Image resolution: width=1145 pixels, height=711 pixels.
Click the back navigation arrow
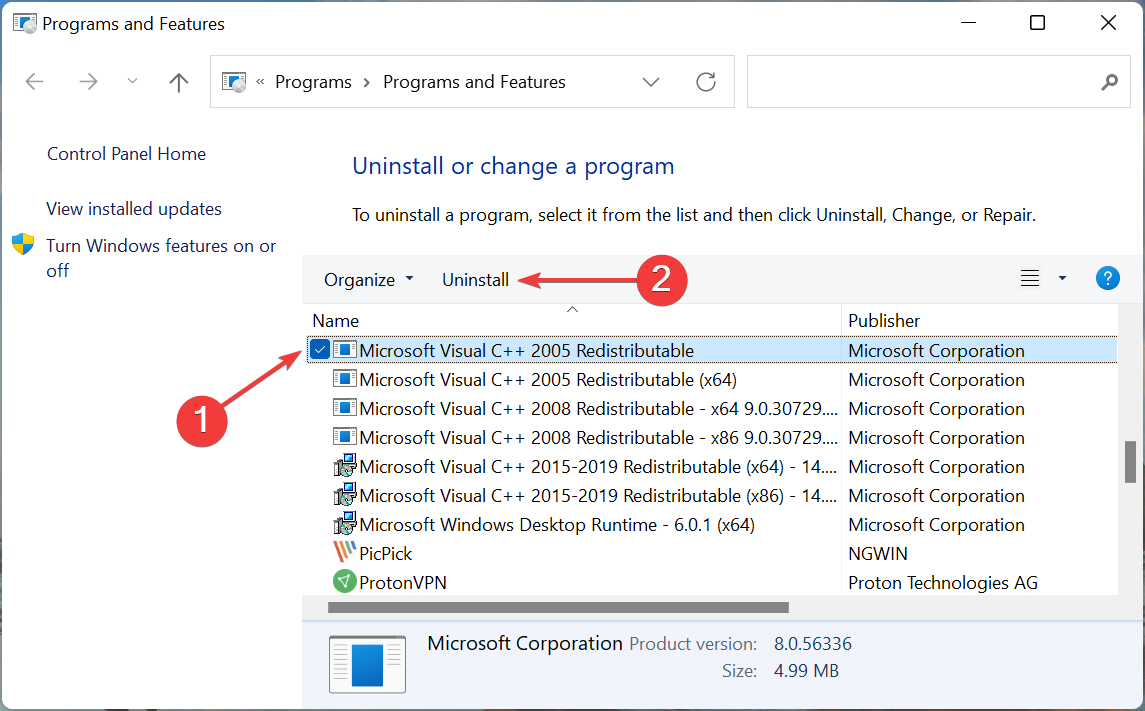click(x=34, y=82)
